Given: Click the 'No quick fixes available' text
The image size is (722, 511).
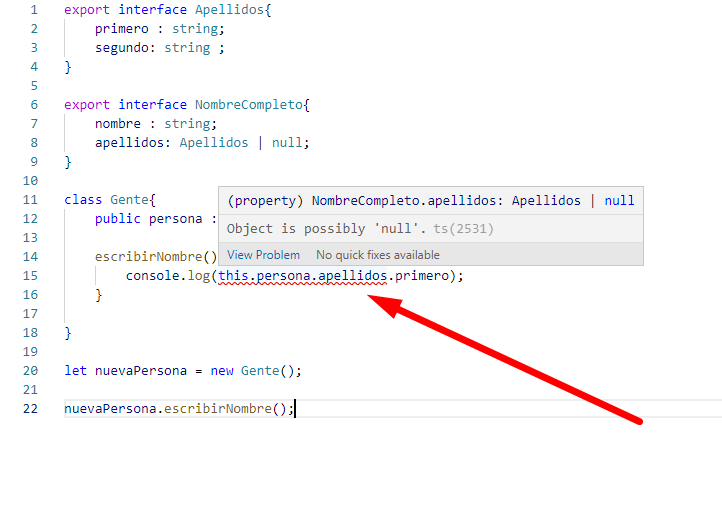Looking at the screenshot, I should (x=378, y=255).
